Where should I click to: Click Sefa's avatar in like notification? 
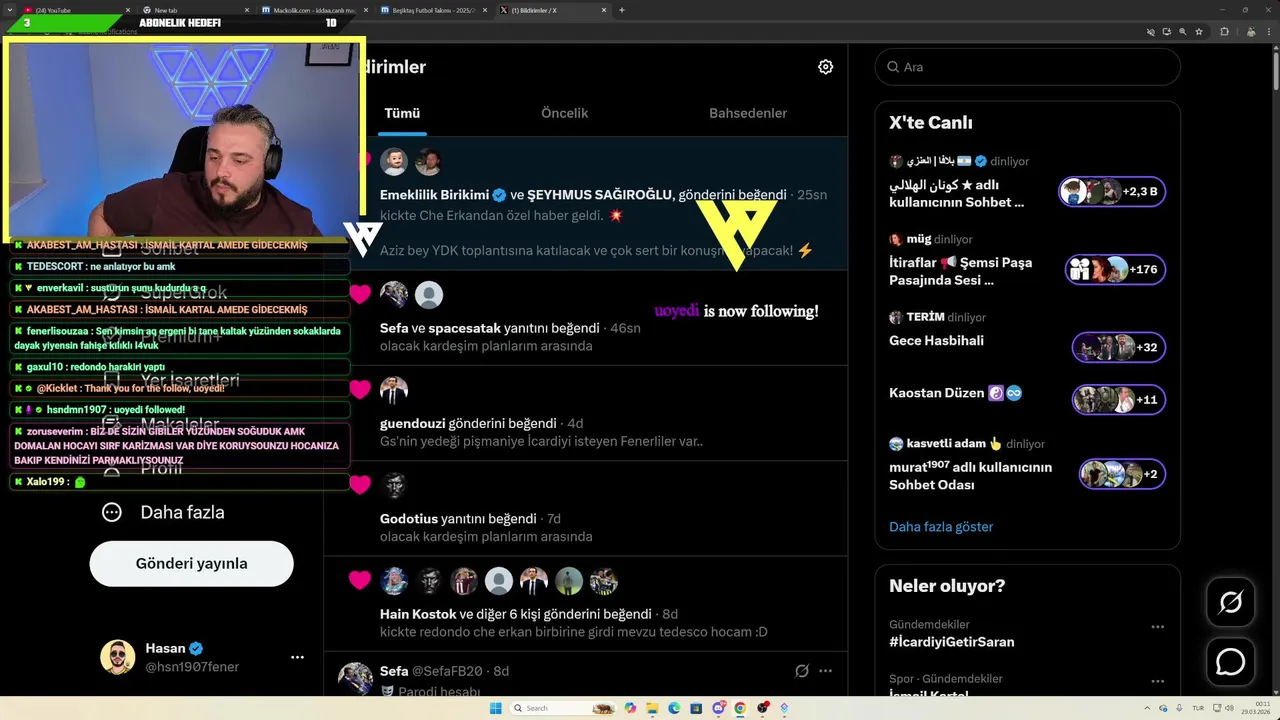394,294
